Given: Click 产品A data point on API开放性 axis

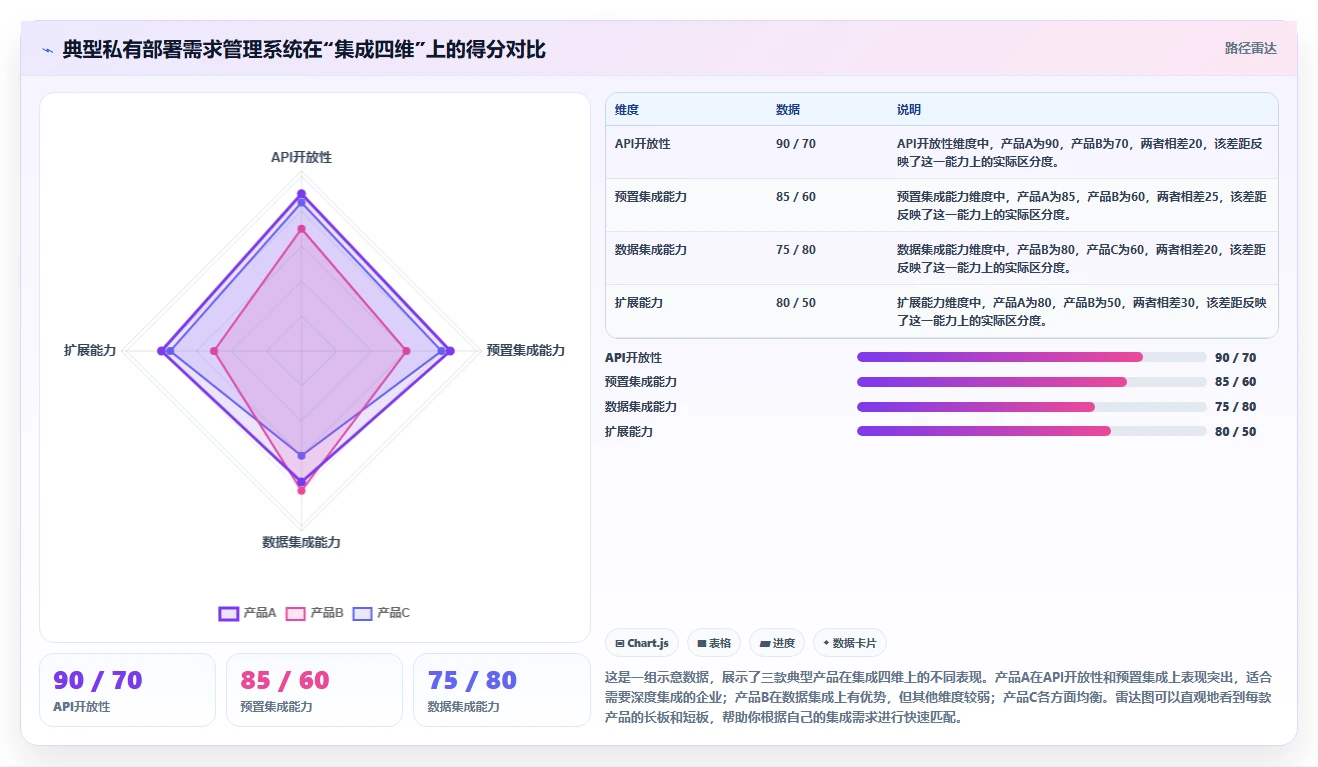Looking at the screenshot, I should pyautogui.click(x=301, y=194).
